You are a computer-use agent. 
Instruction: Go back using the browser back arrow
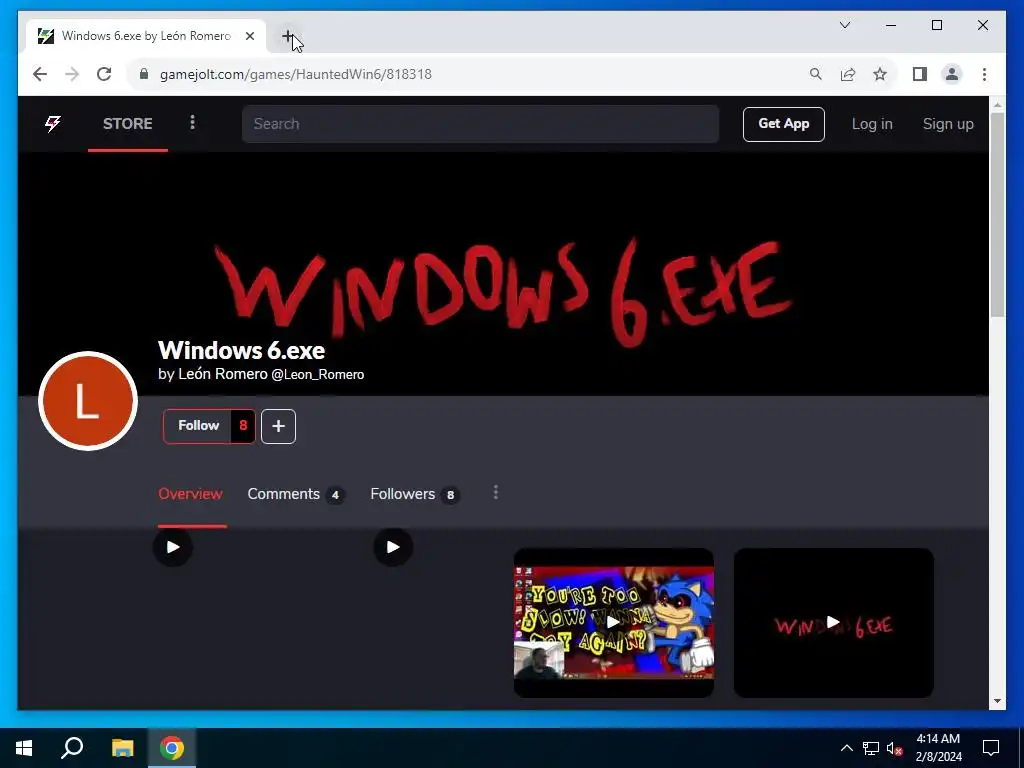(40, 74)
